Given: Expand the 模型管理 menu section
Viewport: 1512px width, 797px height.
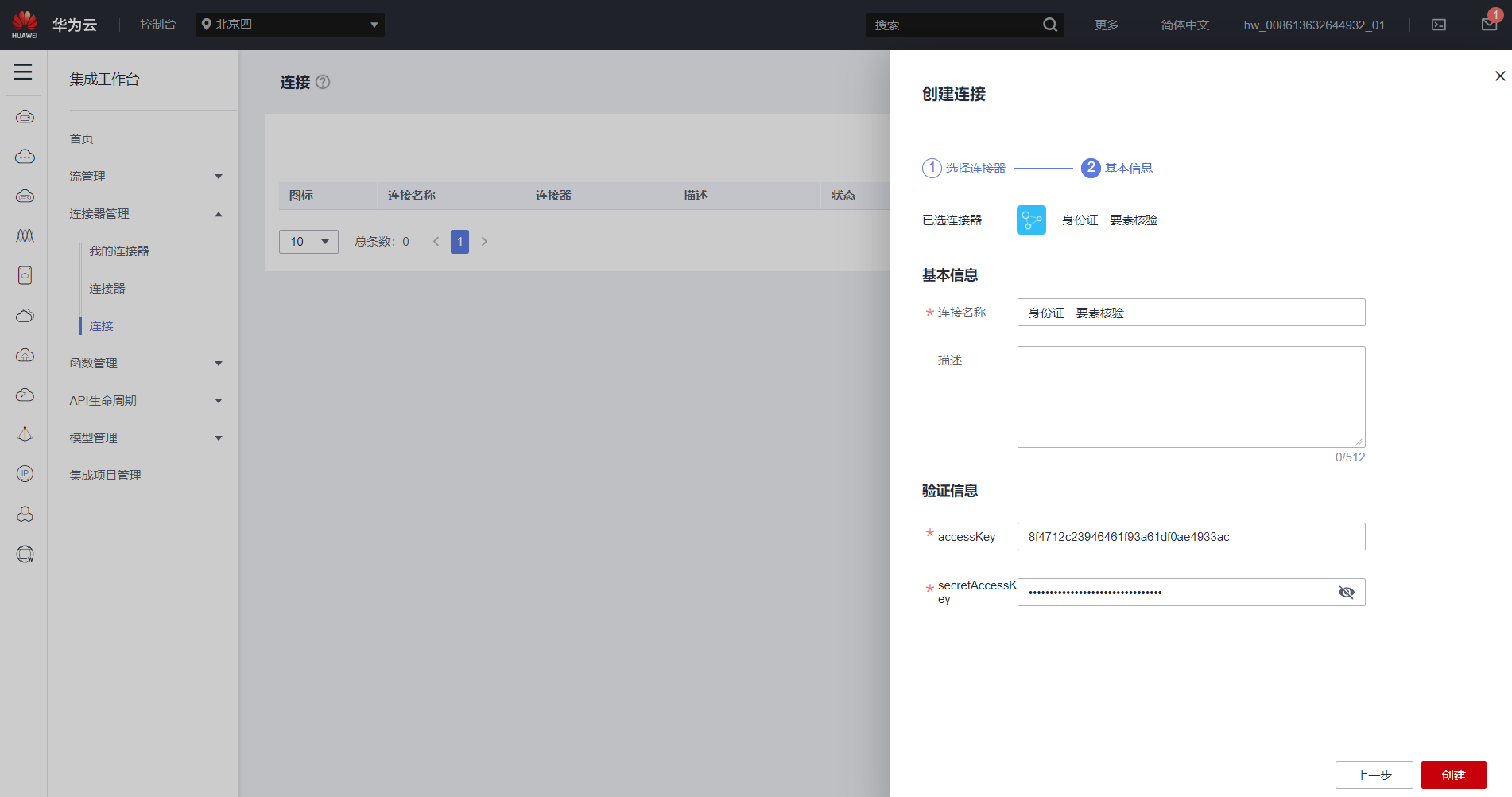Looking at the screenshot, I should tap(146, 438).
